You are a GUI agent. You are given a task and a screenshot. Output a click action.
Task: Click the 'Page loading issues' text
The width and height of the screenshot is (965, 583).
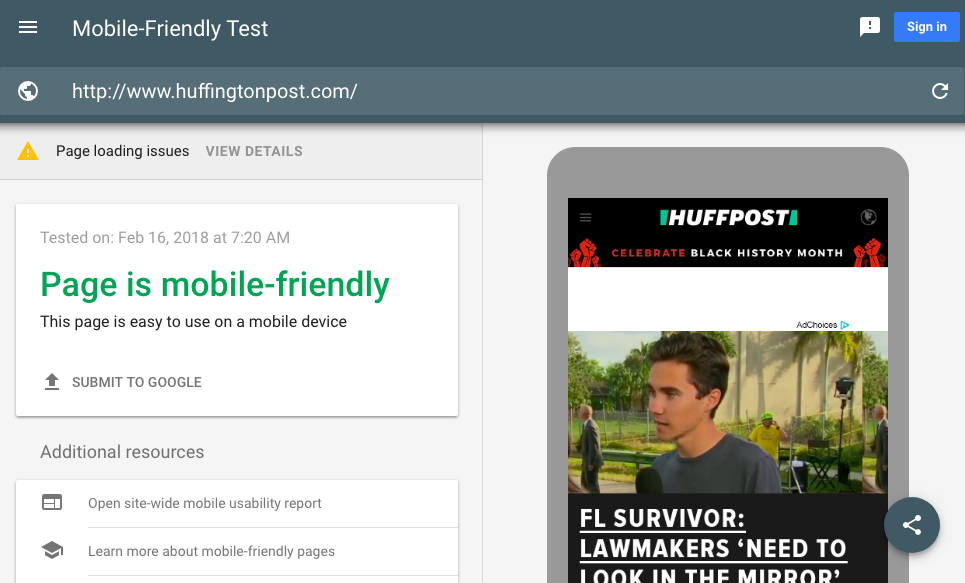click(x=122, y=151)
